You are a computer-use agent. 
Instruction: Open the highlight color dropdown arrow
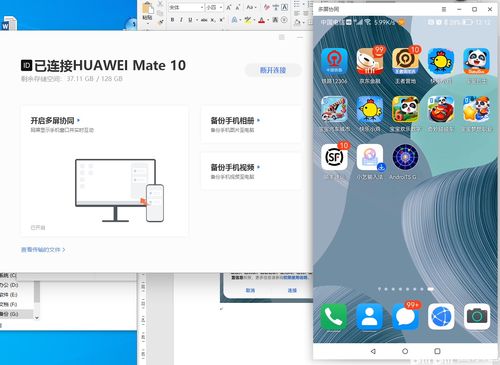click(254, 20)
